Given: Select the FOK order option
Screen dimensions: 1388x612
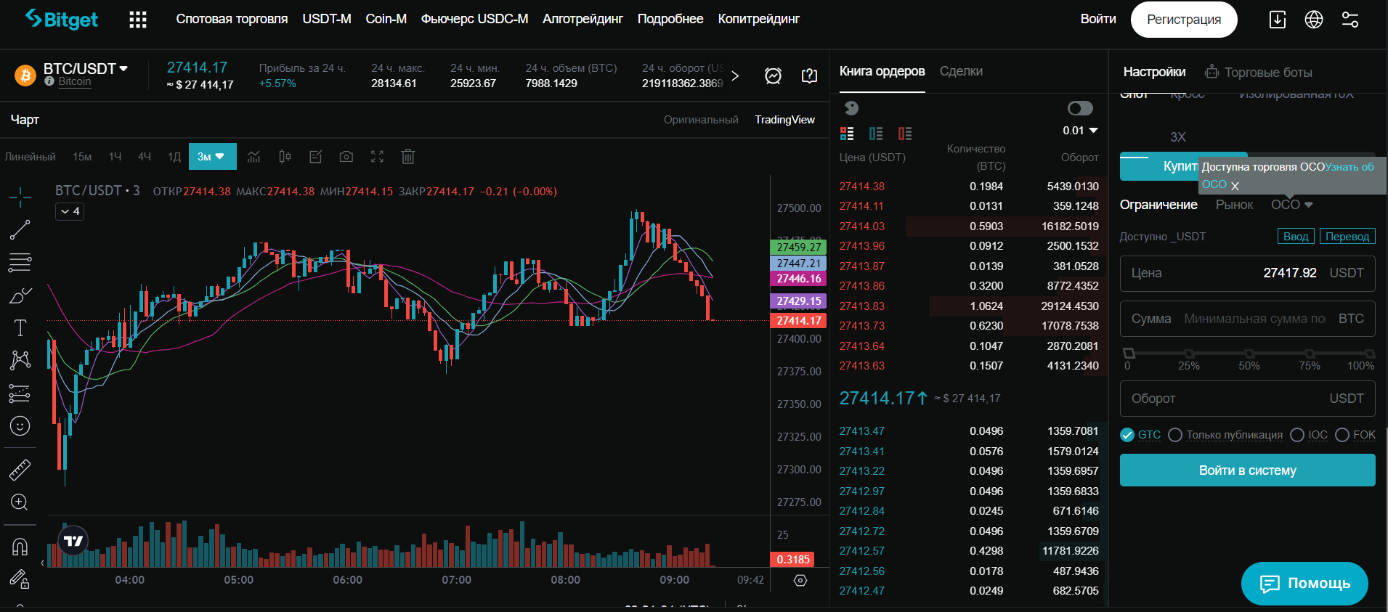Looking at the screenshot, I should [x=1355, y=435].
